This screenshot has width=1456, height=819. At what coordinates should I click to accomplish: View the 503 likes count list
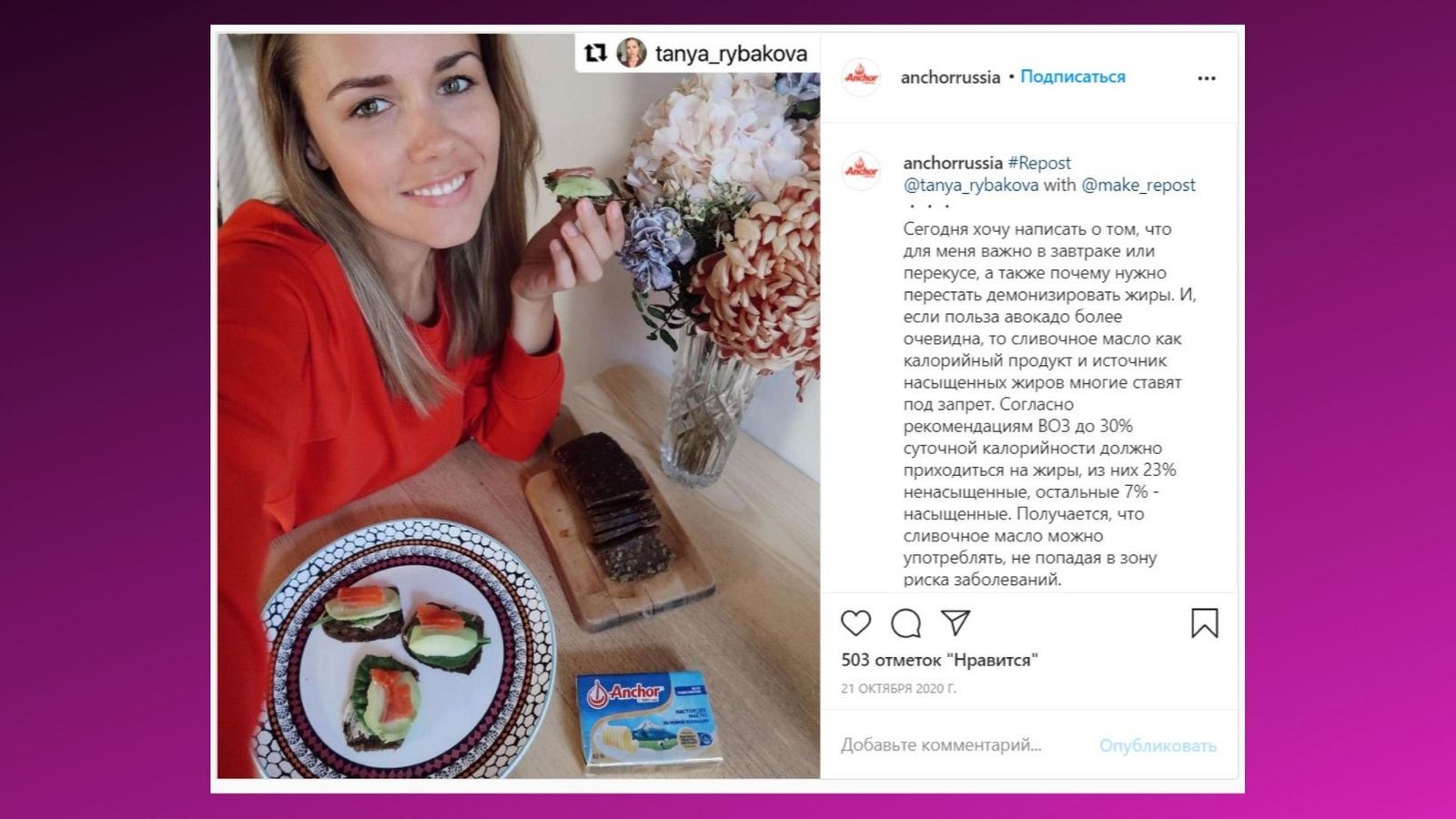939,660
